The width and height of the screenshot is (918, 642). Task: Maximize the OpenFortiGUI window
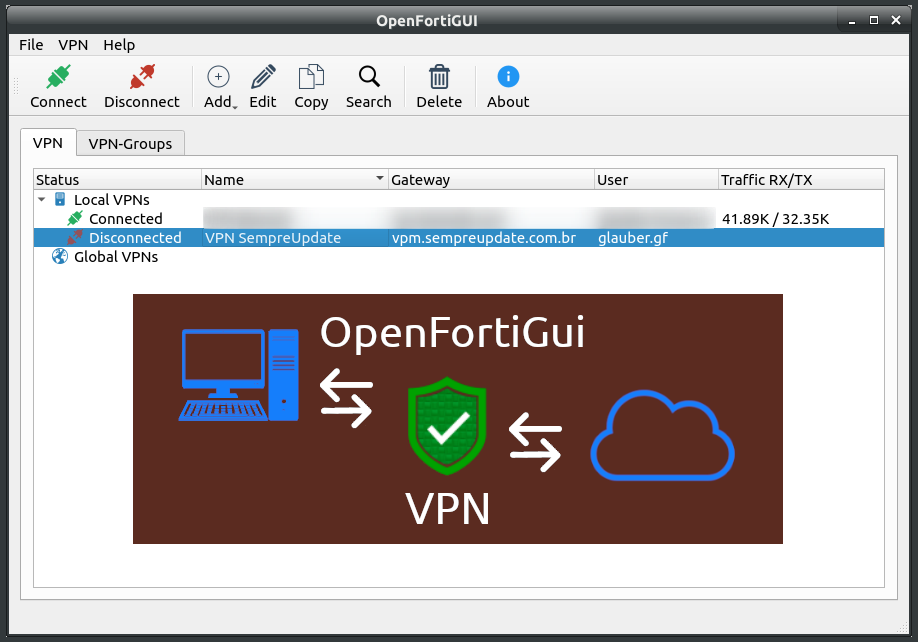874,20
